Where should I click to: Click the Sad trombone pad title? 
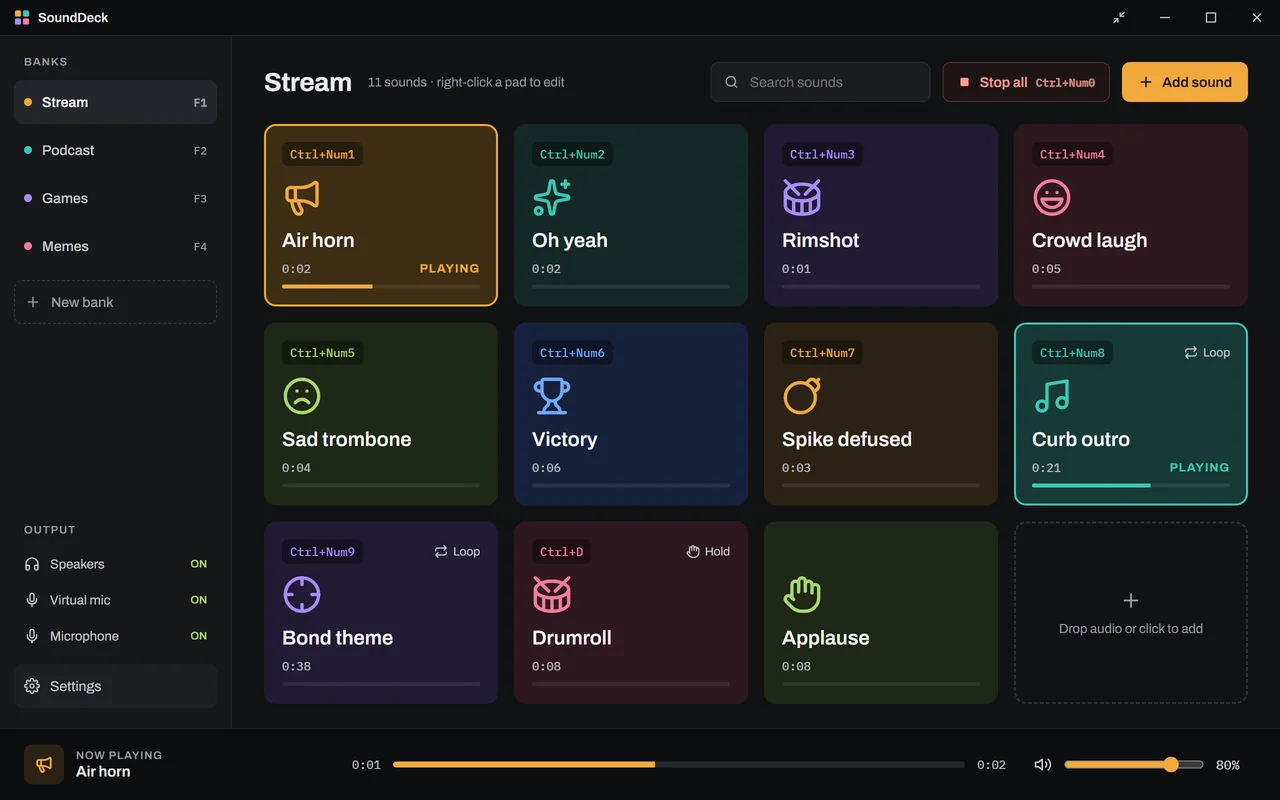click(x=346, y=439)
